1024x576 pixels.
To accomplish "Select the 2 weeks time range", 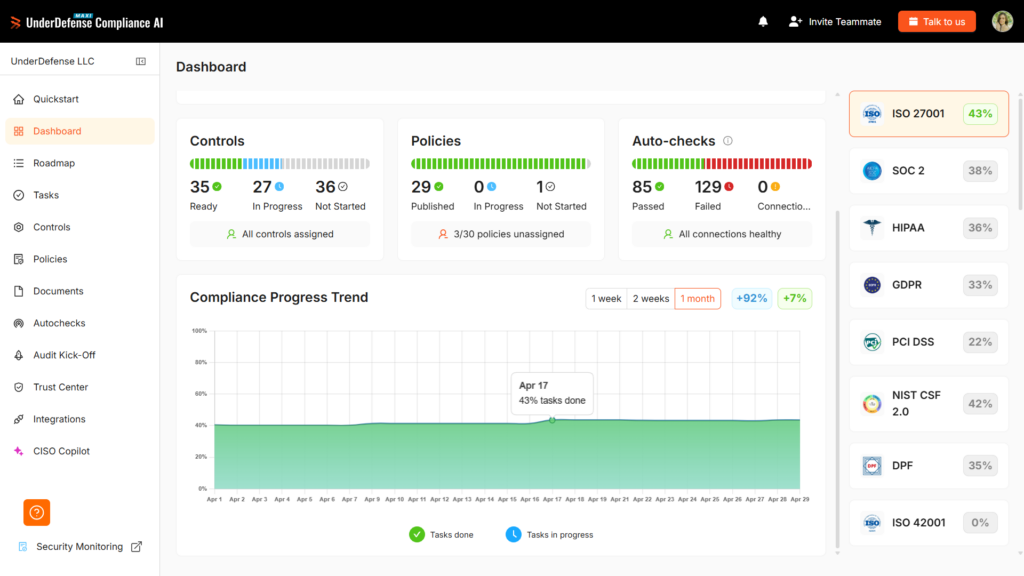I will click(650, 298).
